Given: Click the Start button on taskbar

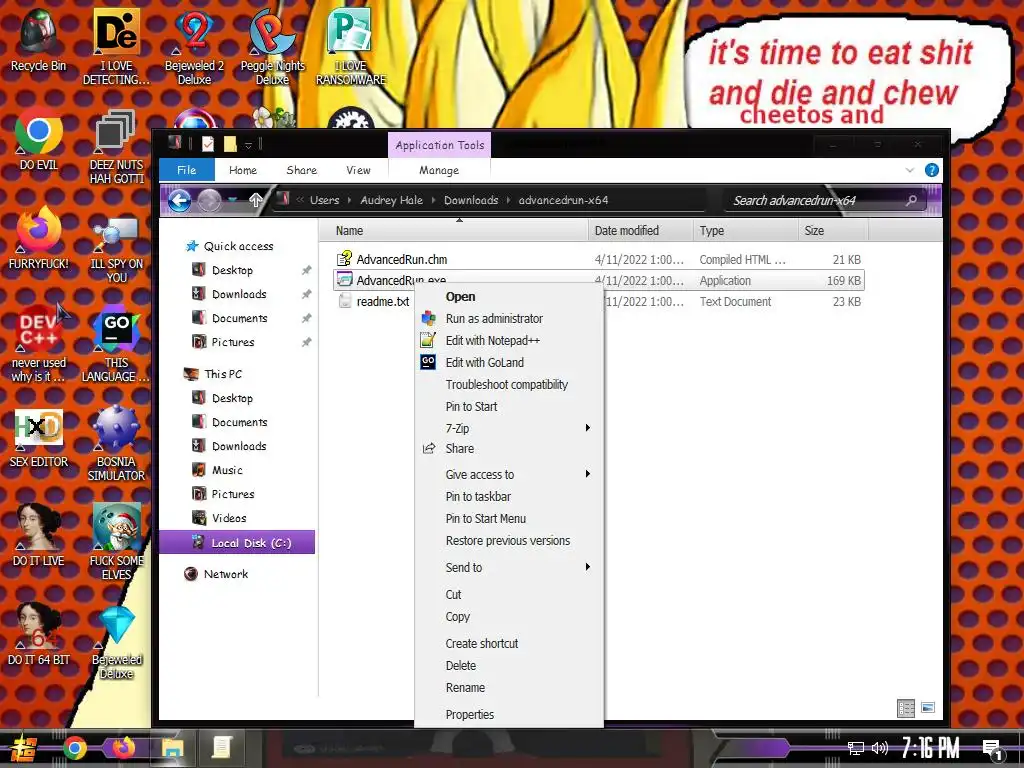Looking at the screenshot, I should (23, 748).
